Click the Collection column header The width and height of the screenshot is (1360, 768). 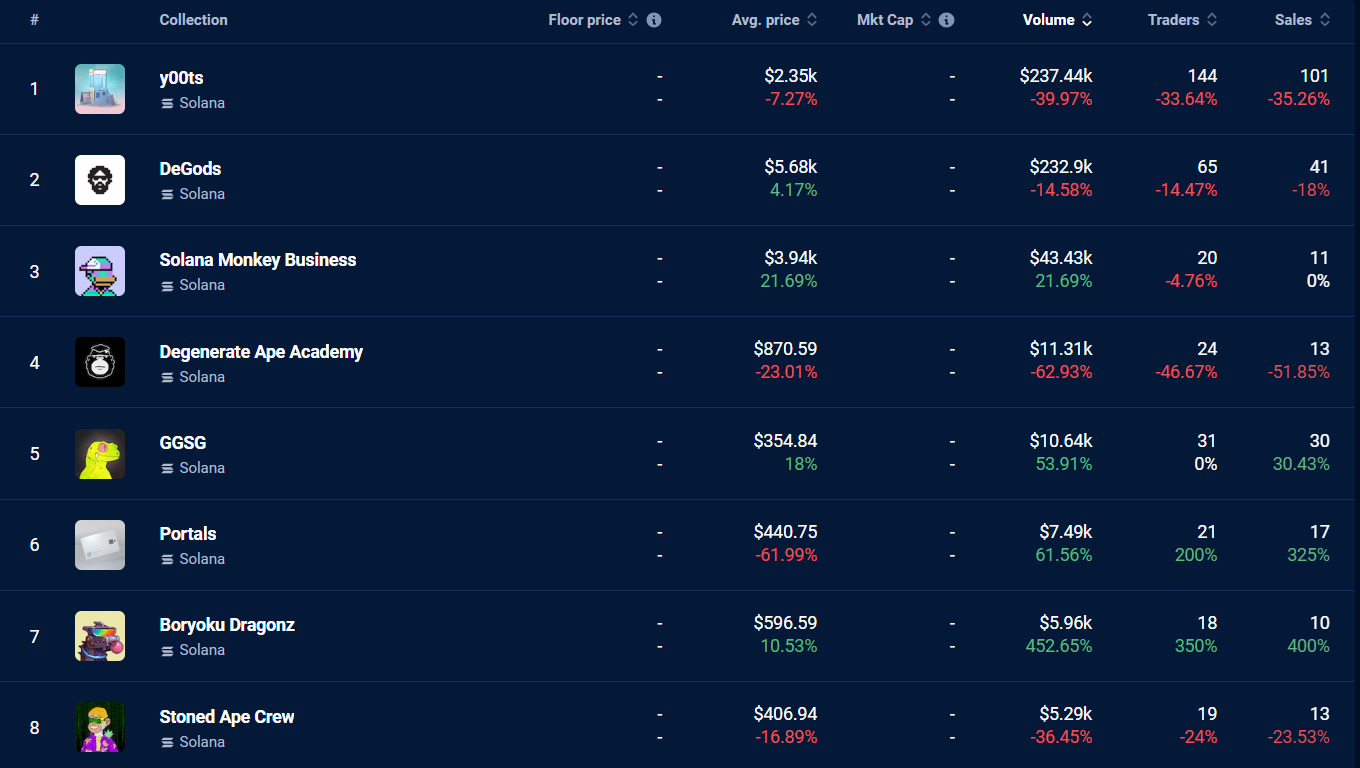click(193, 20)
